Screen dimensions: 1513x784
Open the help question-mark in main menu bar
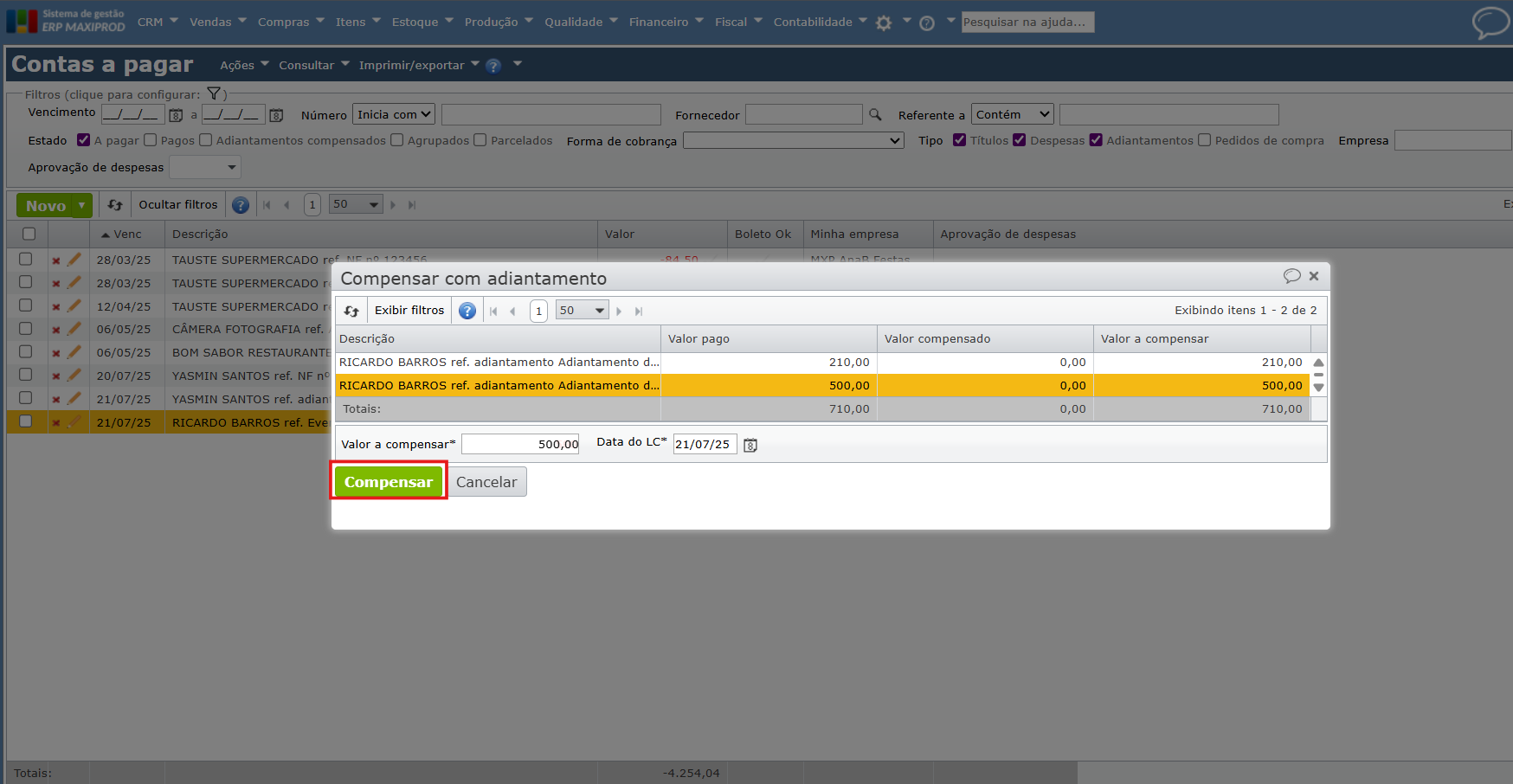(x=927, y=23)
